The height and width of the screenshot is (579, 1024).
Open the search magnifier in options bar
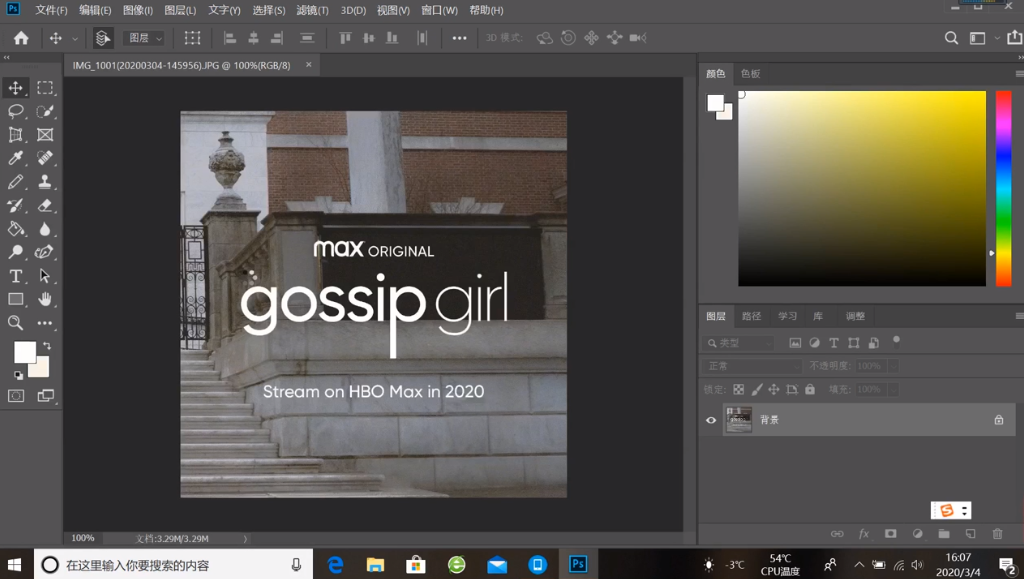952,38
